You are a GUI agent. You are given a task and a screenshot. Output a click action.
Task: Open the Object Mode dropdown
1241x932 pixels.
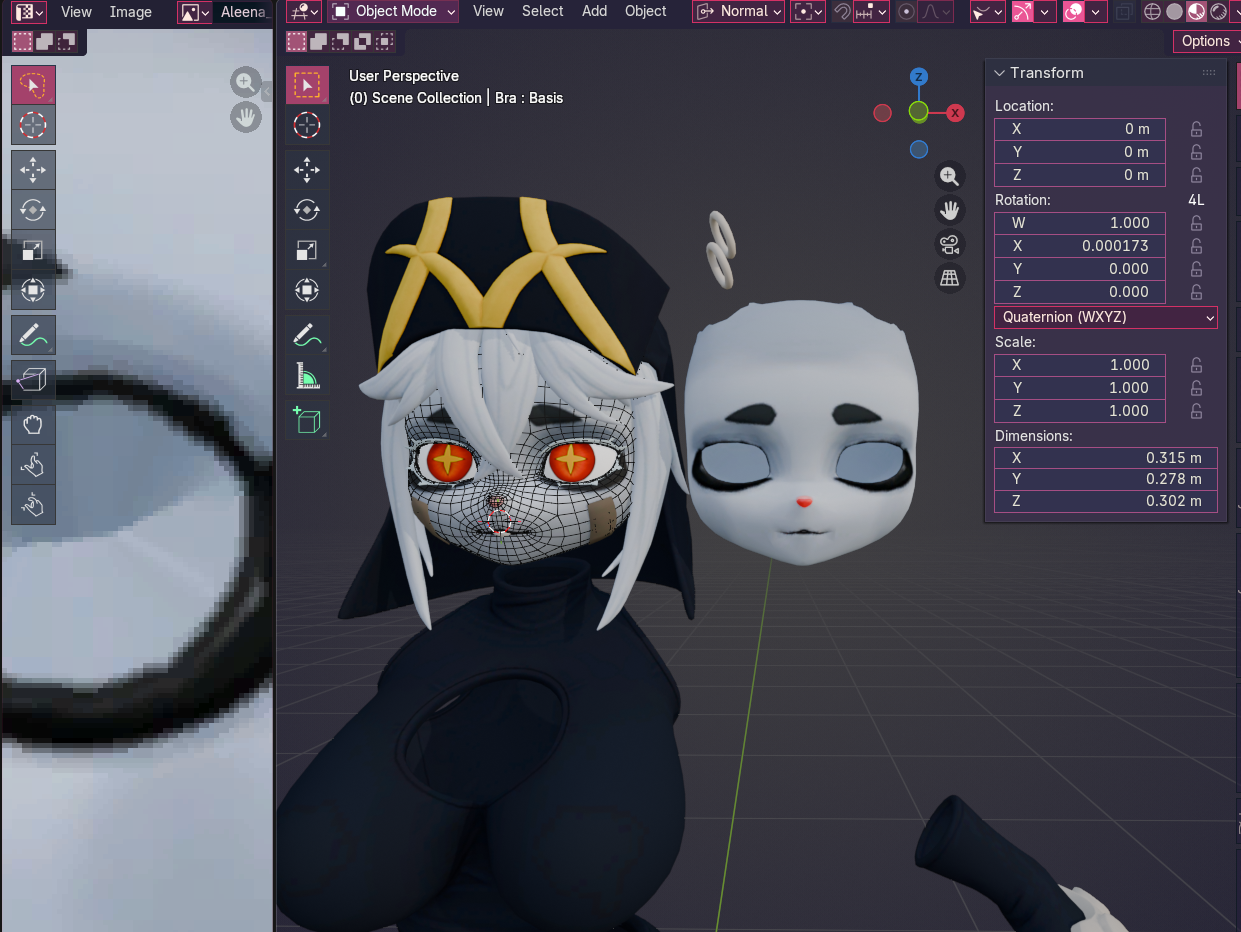click(394, 12)
